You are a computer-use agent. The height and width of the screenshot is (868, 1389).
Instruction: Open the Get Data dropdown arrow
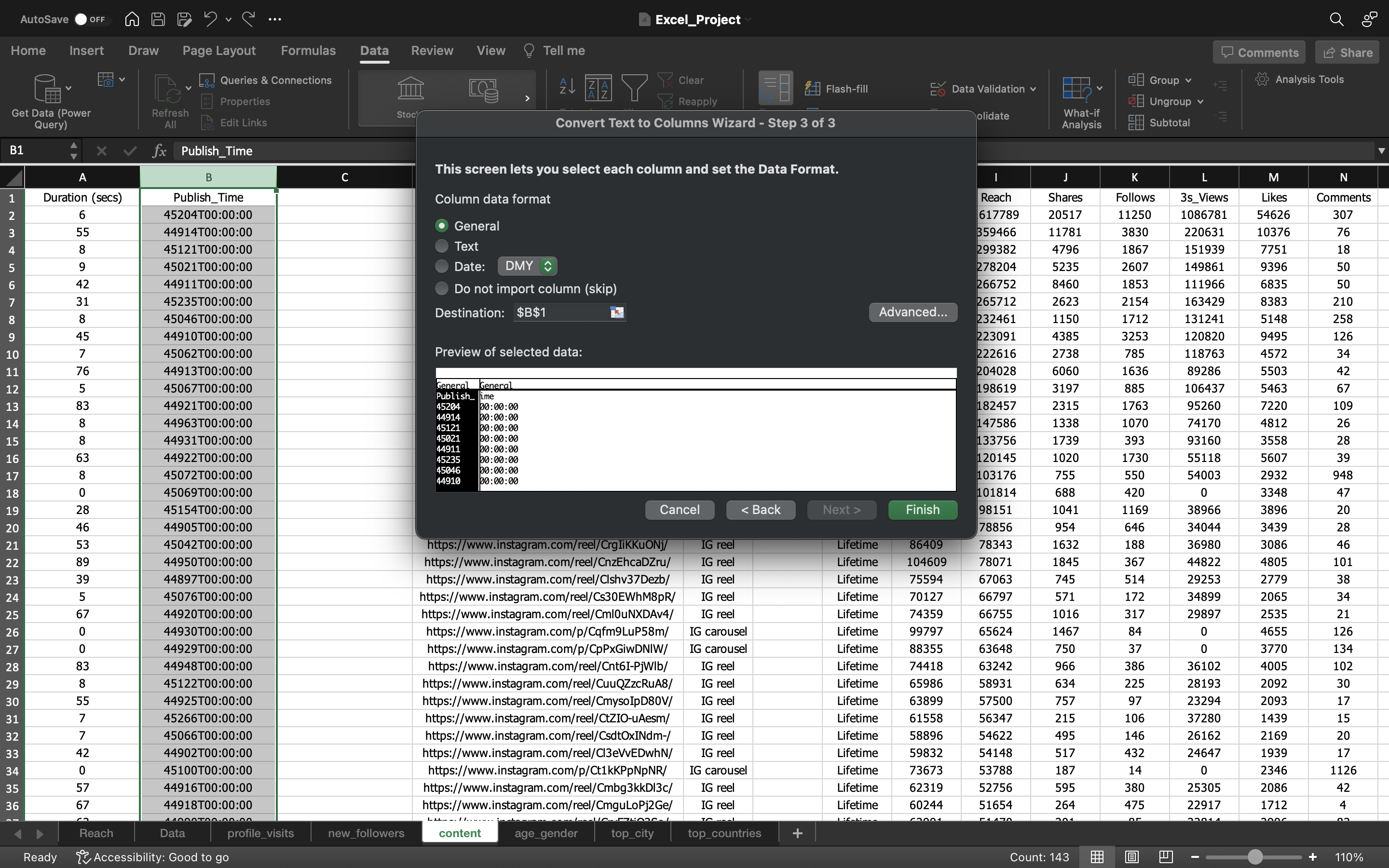pyautogui.click(x=68, y=88)
